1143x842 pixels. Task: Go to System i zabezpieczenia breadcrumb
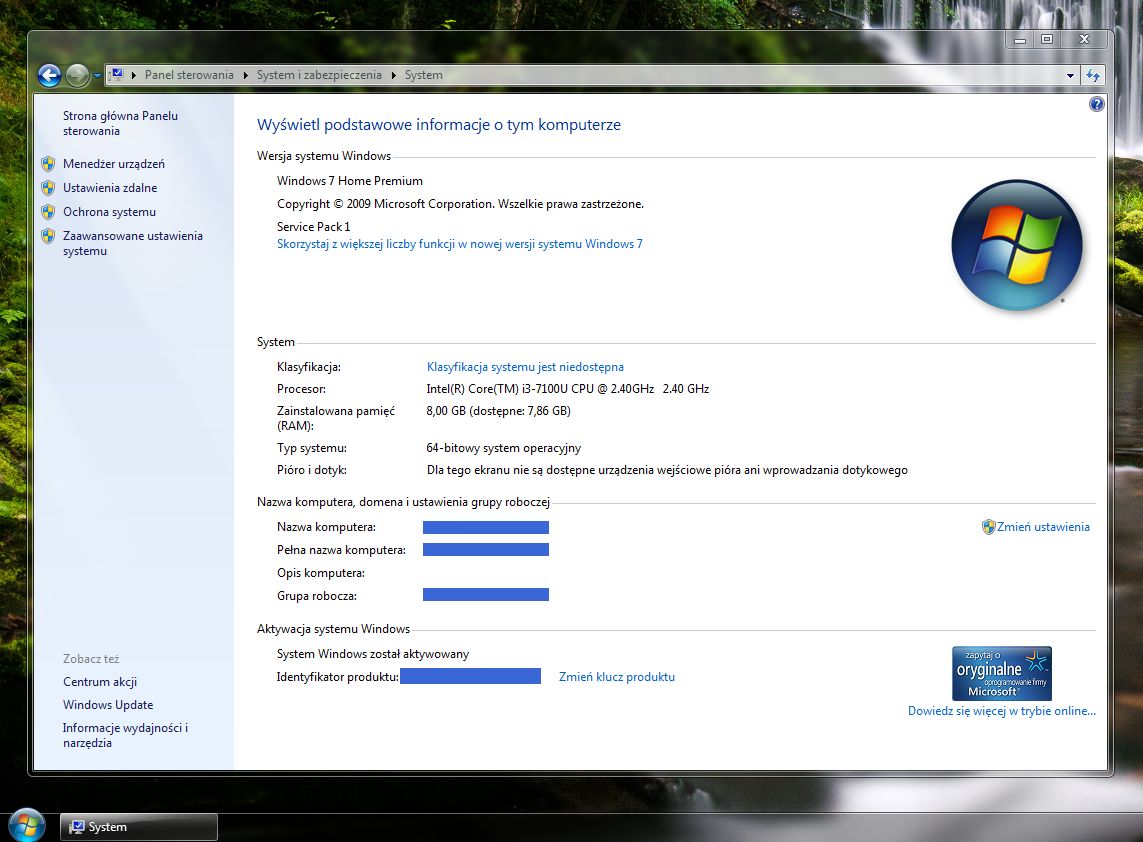319,75
